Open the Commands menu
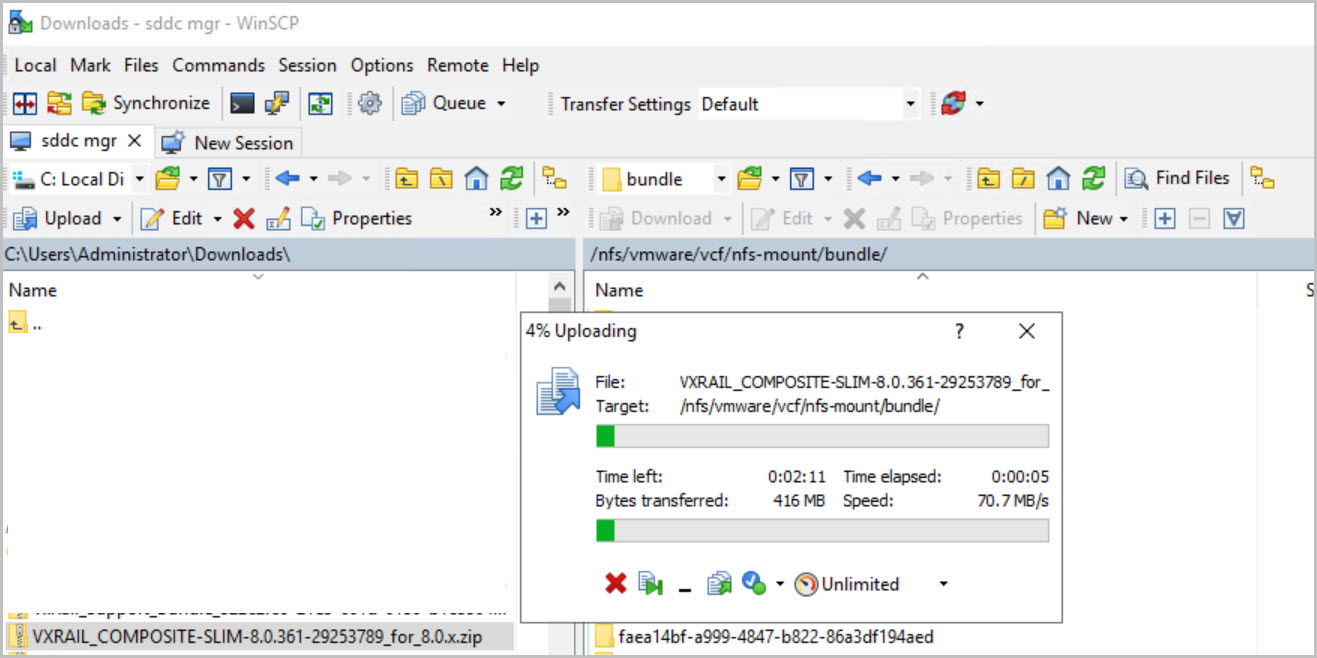The height and width of the screenshot is (658, 1317). click(218, 65)
